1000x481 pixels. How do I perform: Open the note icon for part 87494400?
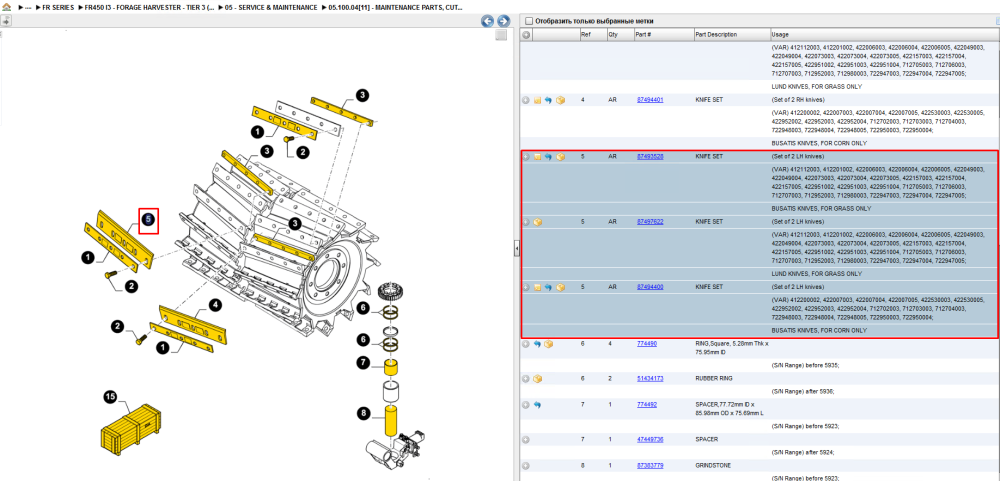point(538,287)
